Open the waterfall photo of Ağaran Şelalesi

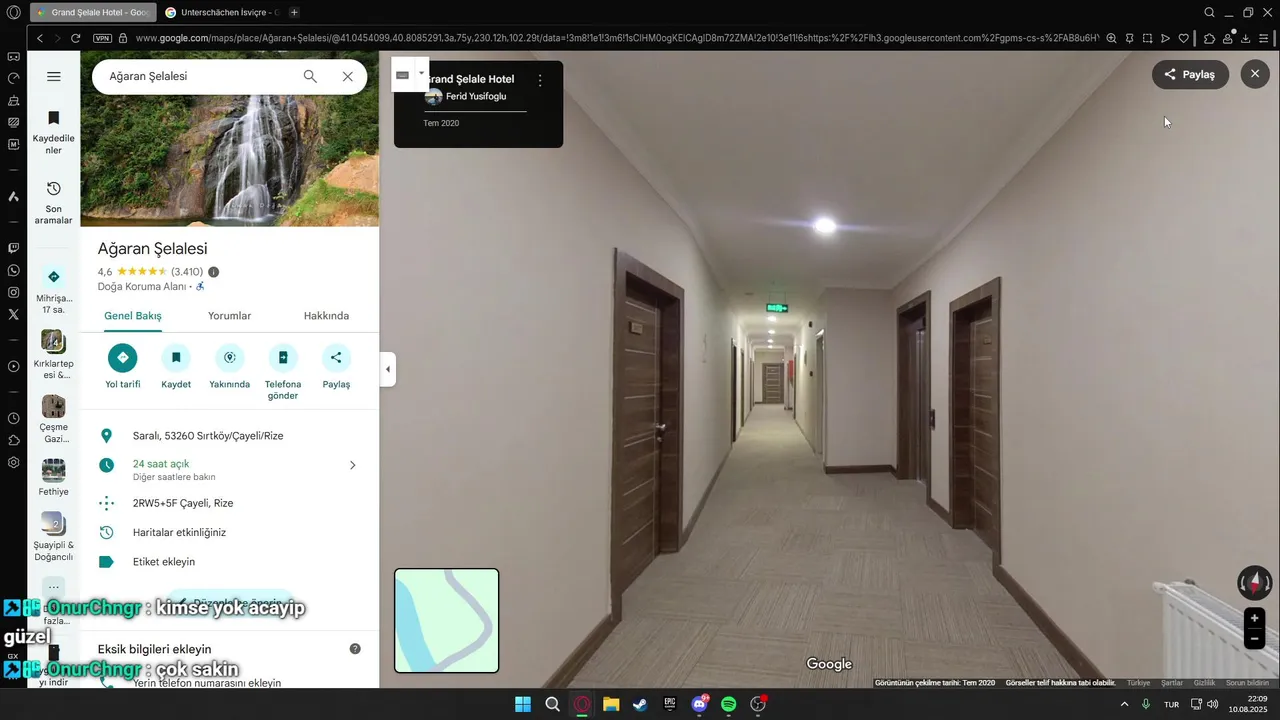click(230, 139)
